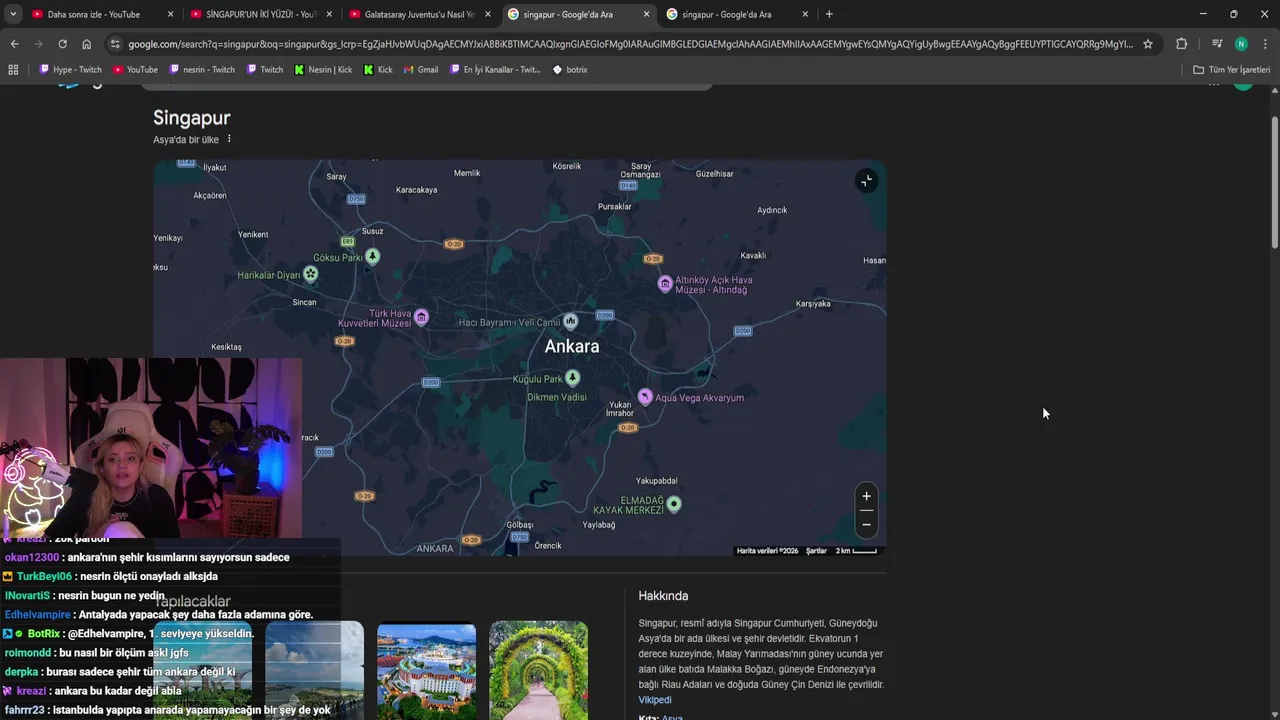The width and height of the screenshot is (1280, 720).
Task: Open the nesrin - Twitch bookmark
Action: 202,70
